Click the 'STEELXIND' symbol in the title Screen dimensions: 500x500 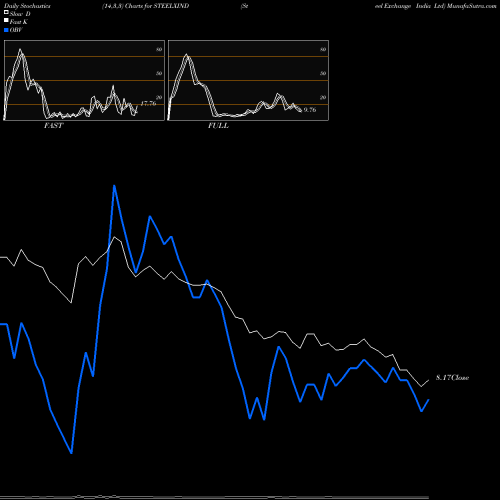click(171, 6)
